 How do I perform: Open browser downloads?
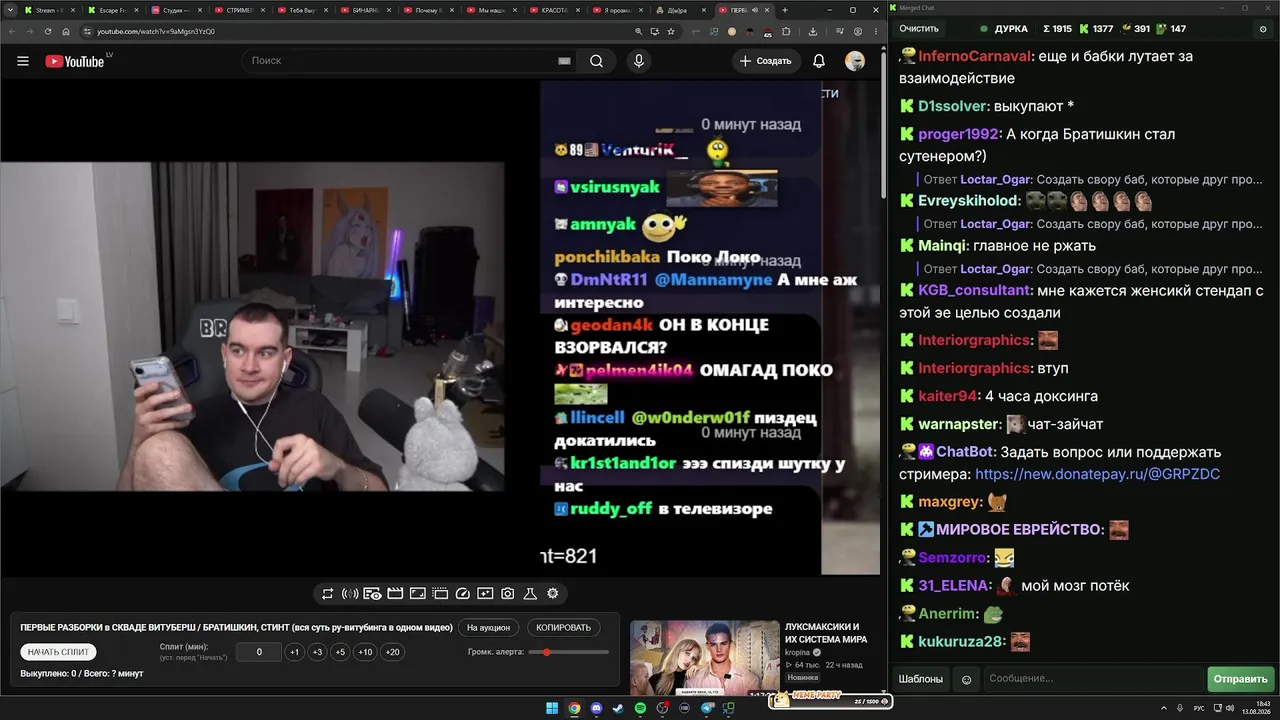tap(813, 31)
